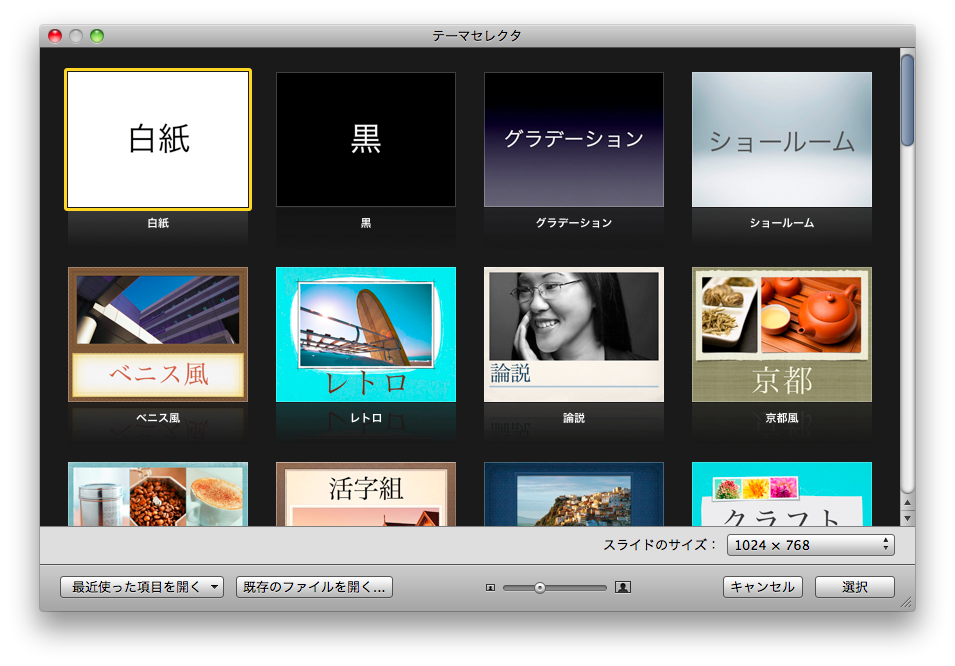
Task: Open the 最近使った項目を開く dropdown
Action: pos(142,587)
